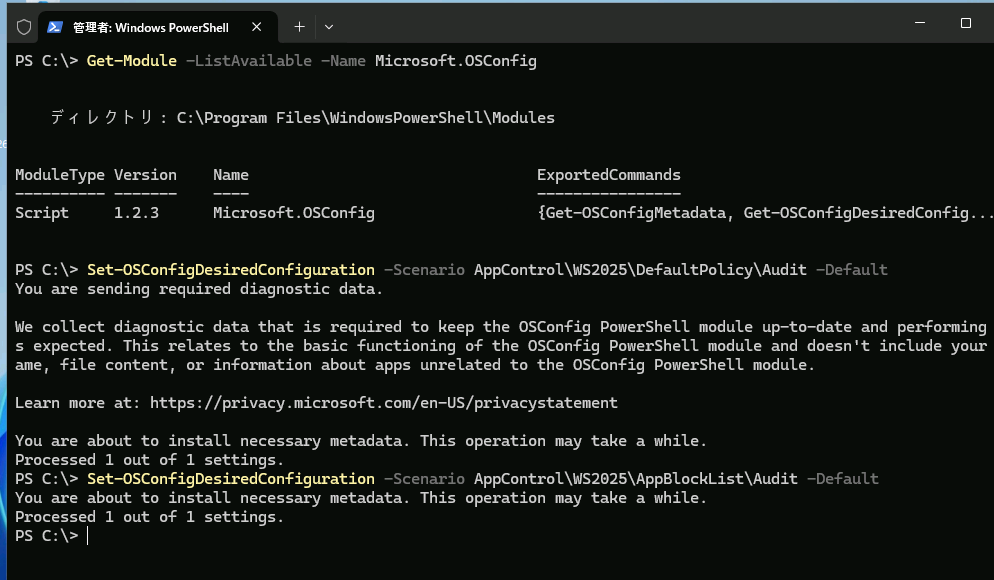Image resolution: width=994 pixels, height=580 pixels.
Task: Click the blinking prompt cursor input line
Action: click(88, 535)
